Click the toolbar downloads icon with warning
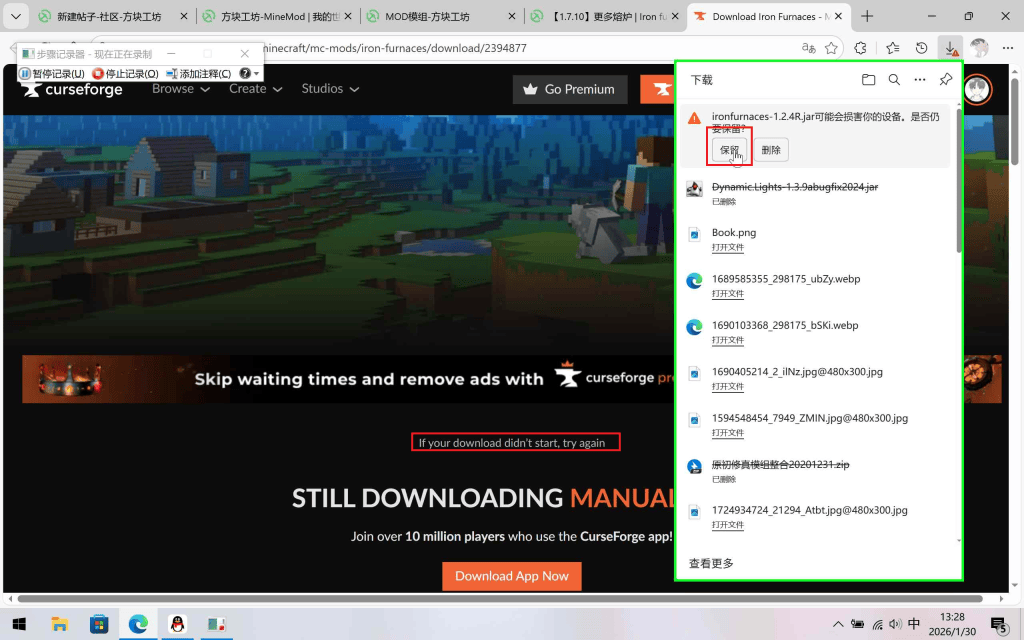The width and height of the screenshot is (1024, 640). click(951, 48)
